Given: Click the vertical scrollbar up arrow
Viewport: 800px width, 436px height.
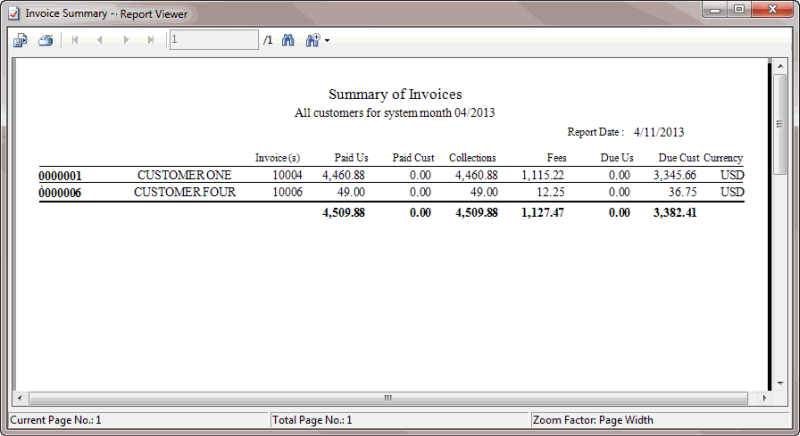Looking at the screenshot, I should [781, 66].
